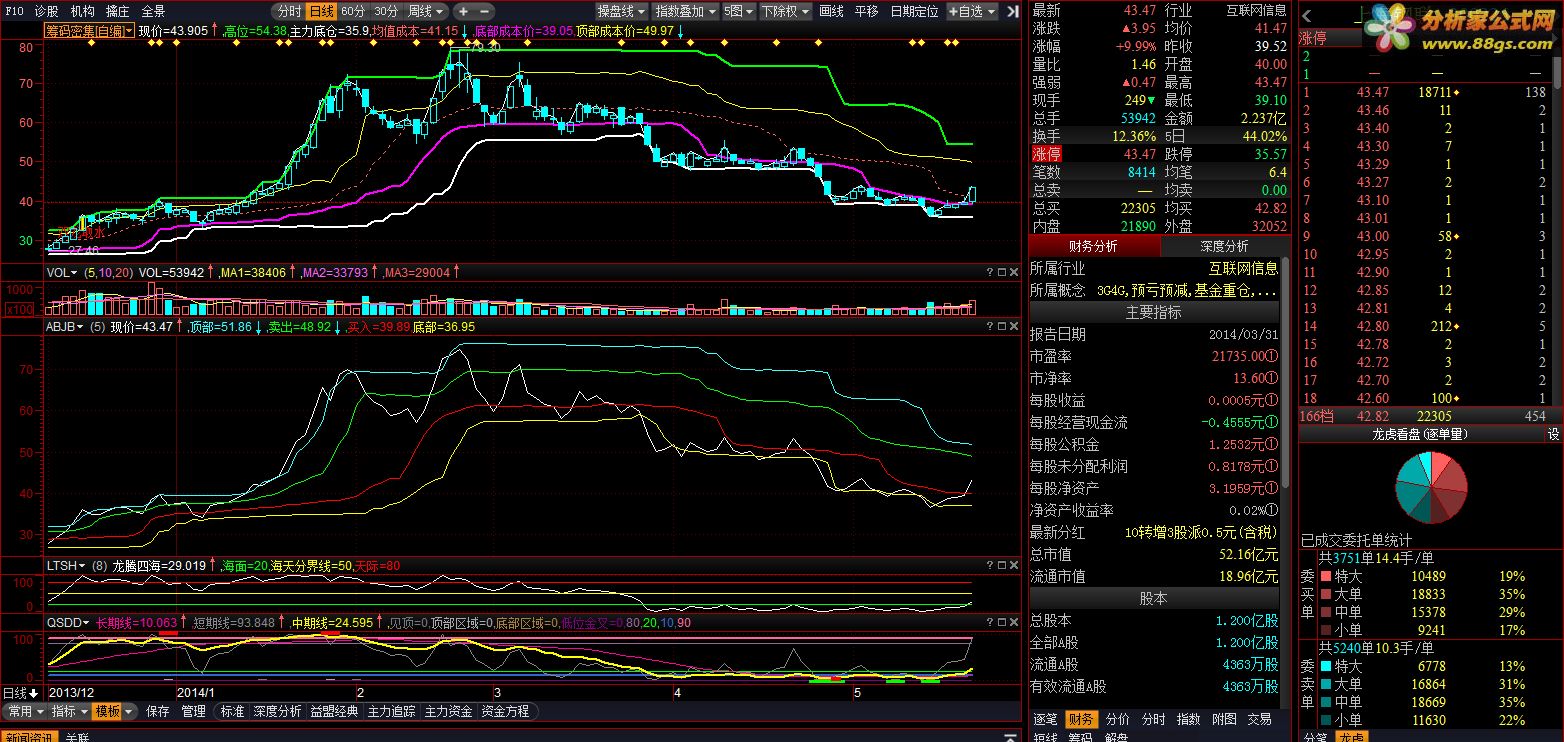Click the help '?' icon of the ABJB panel
Viewport: 1564px width, 742px height.
pyautogui.click(x=990, y=326)
